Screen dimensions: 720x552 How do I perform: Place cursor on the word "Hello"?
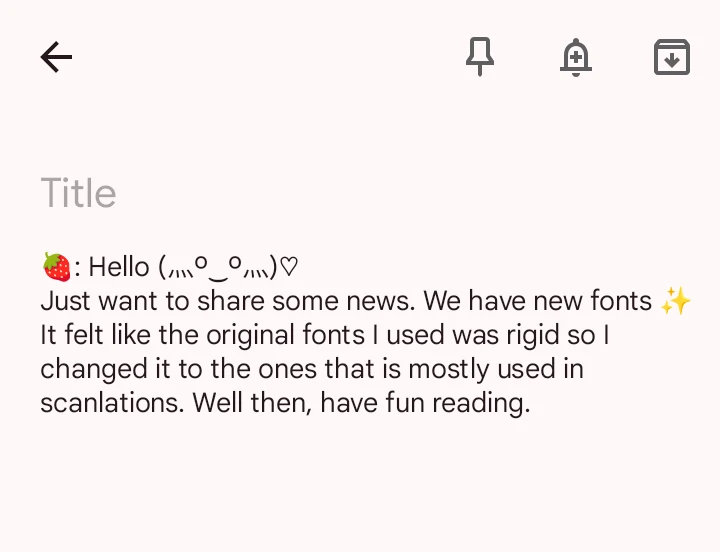118,267
